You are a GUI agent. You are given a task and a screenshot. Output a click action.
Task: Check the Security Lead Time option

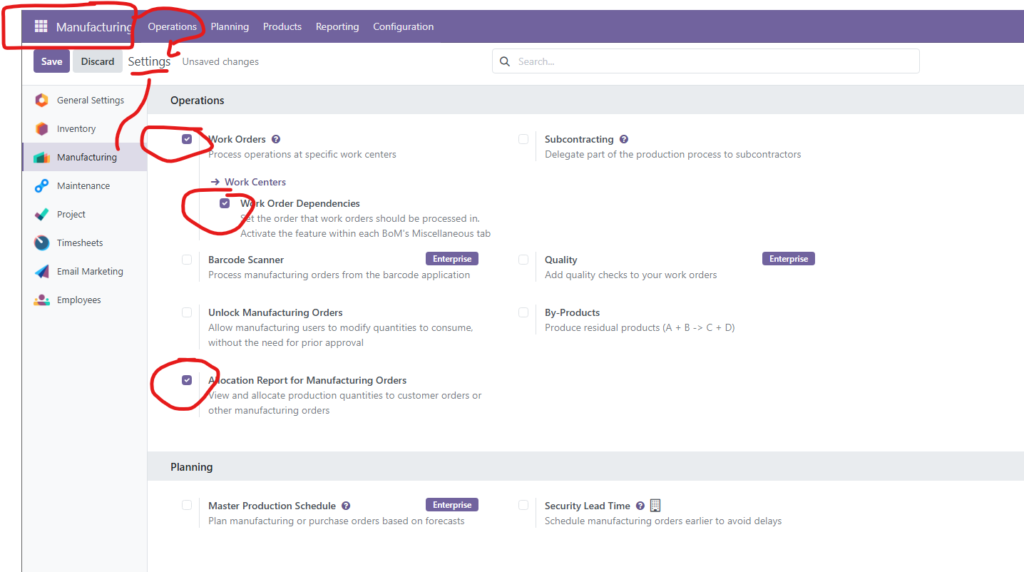[x=524, y=506]
